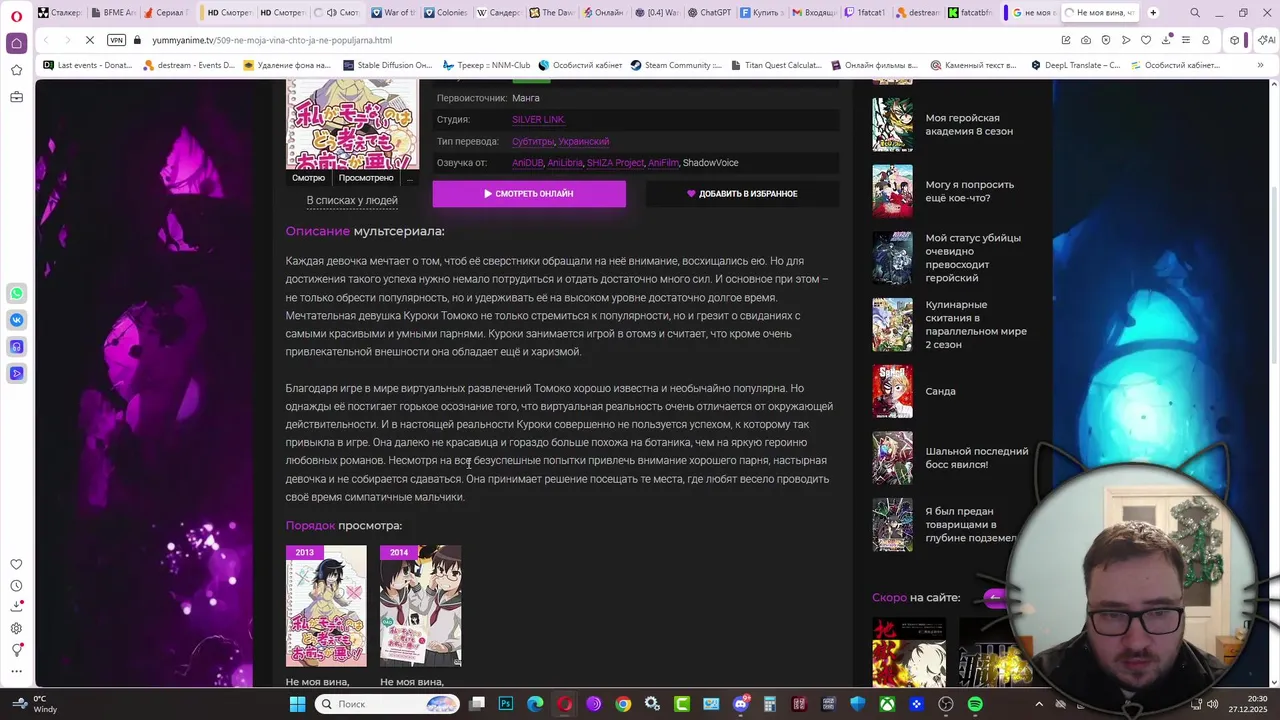Click the taskbar Поиск search box
The height and width of the screenshot is (720, 1280).
(388, 704)
